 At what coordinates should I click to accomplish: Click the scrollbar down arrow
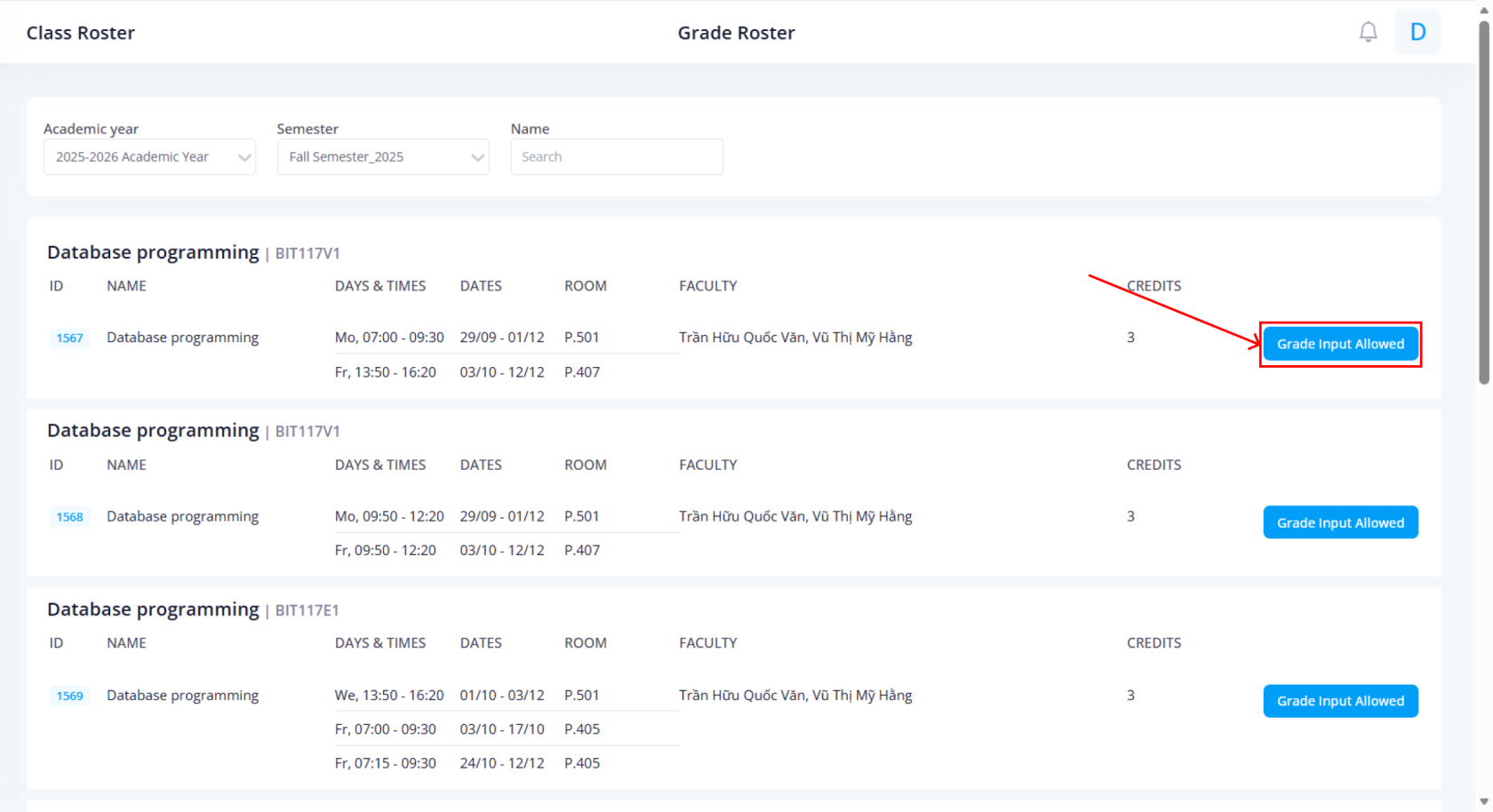(x=1483, y=802)
